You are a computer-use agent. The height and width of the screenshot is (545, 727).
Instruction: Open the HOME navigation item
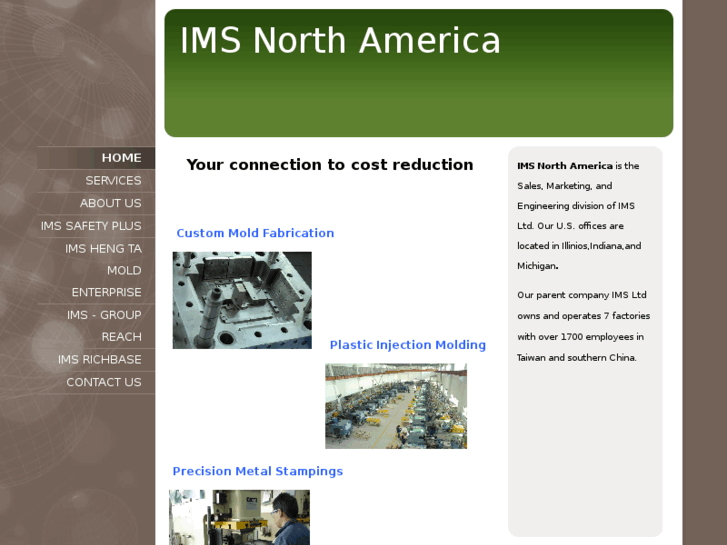click(x=96, y=158)
